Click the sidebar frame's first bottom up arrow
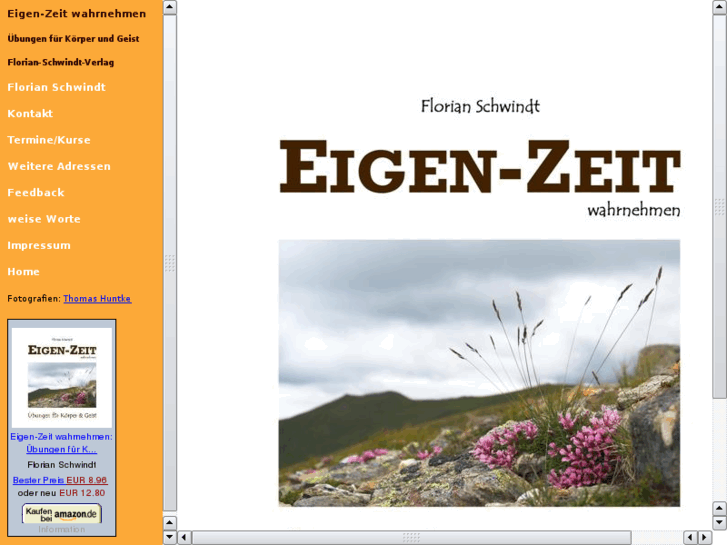This screenshot has height=545, width=727. pos(170,523)
